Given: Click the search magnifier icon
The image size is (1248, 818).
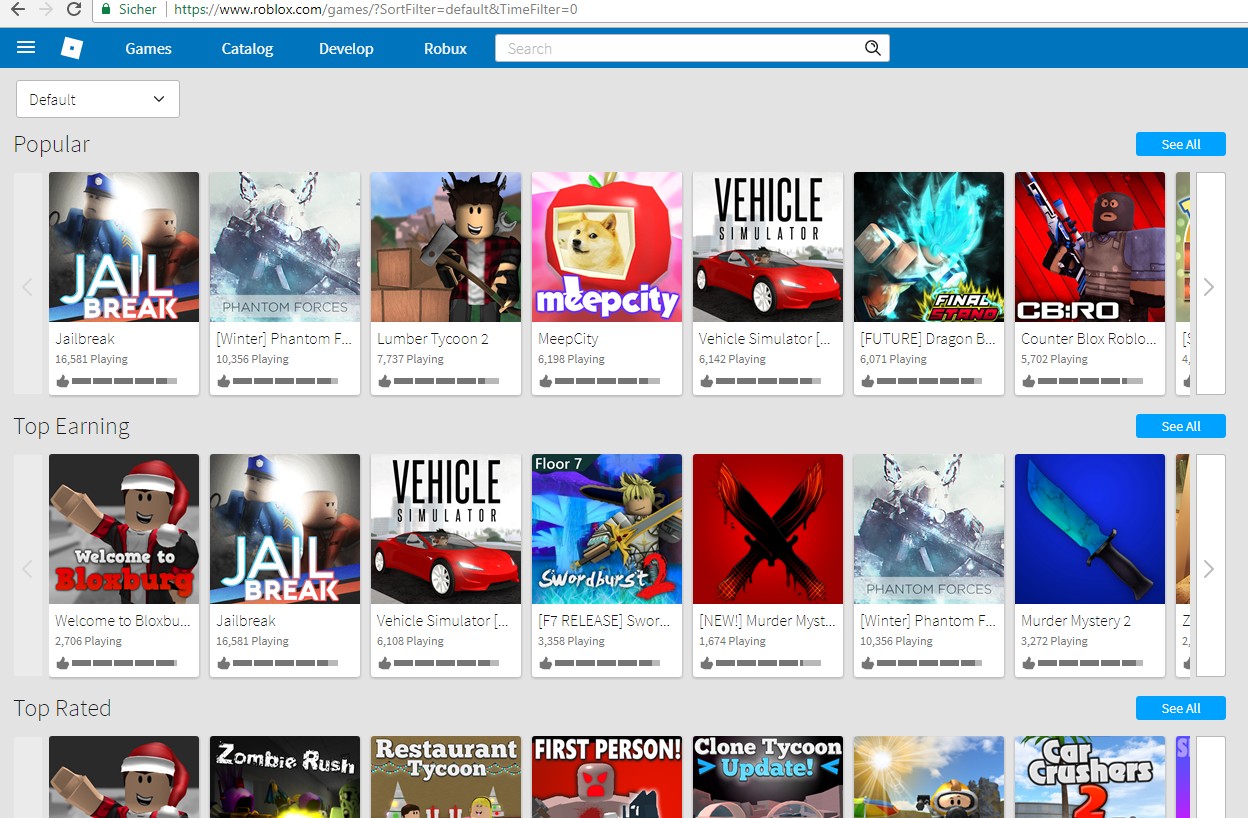Looking at the screenshot, I should pos(873,48).
